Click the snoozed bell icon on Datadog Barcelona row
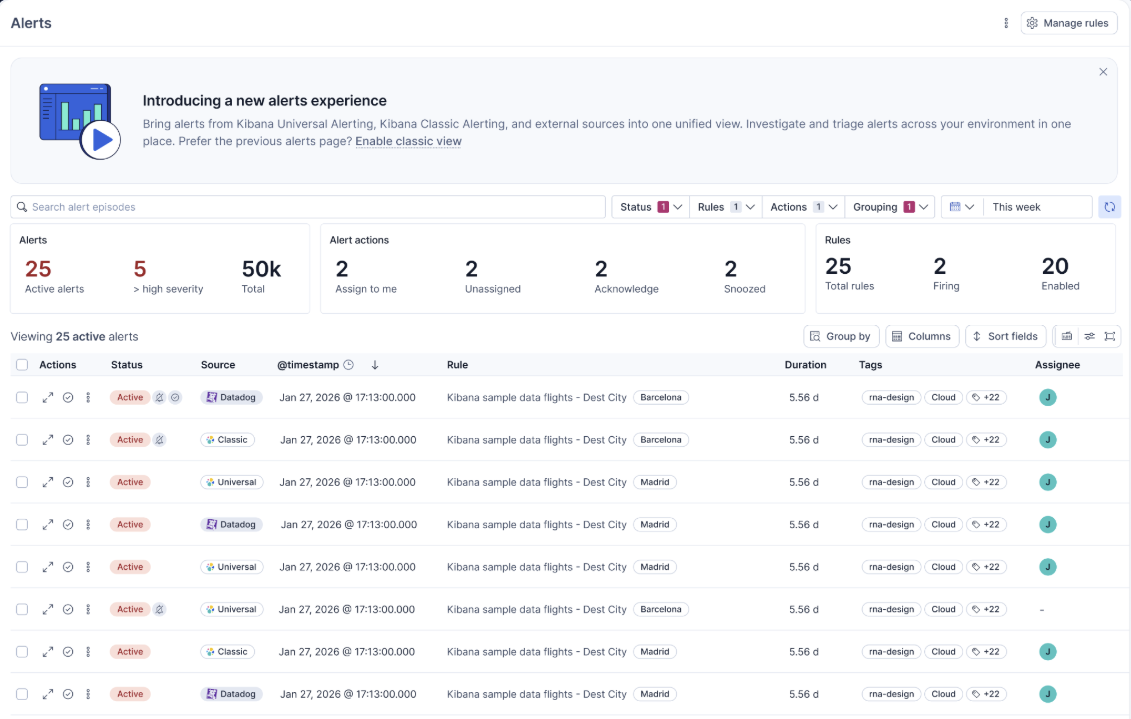Viewport: 1131px width, 719px height. pyautogui.click(x=159, y=397)
